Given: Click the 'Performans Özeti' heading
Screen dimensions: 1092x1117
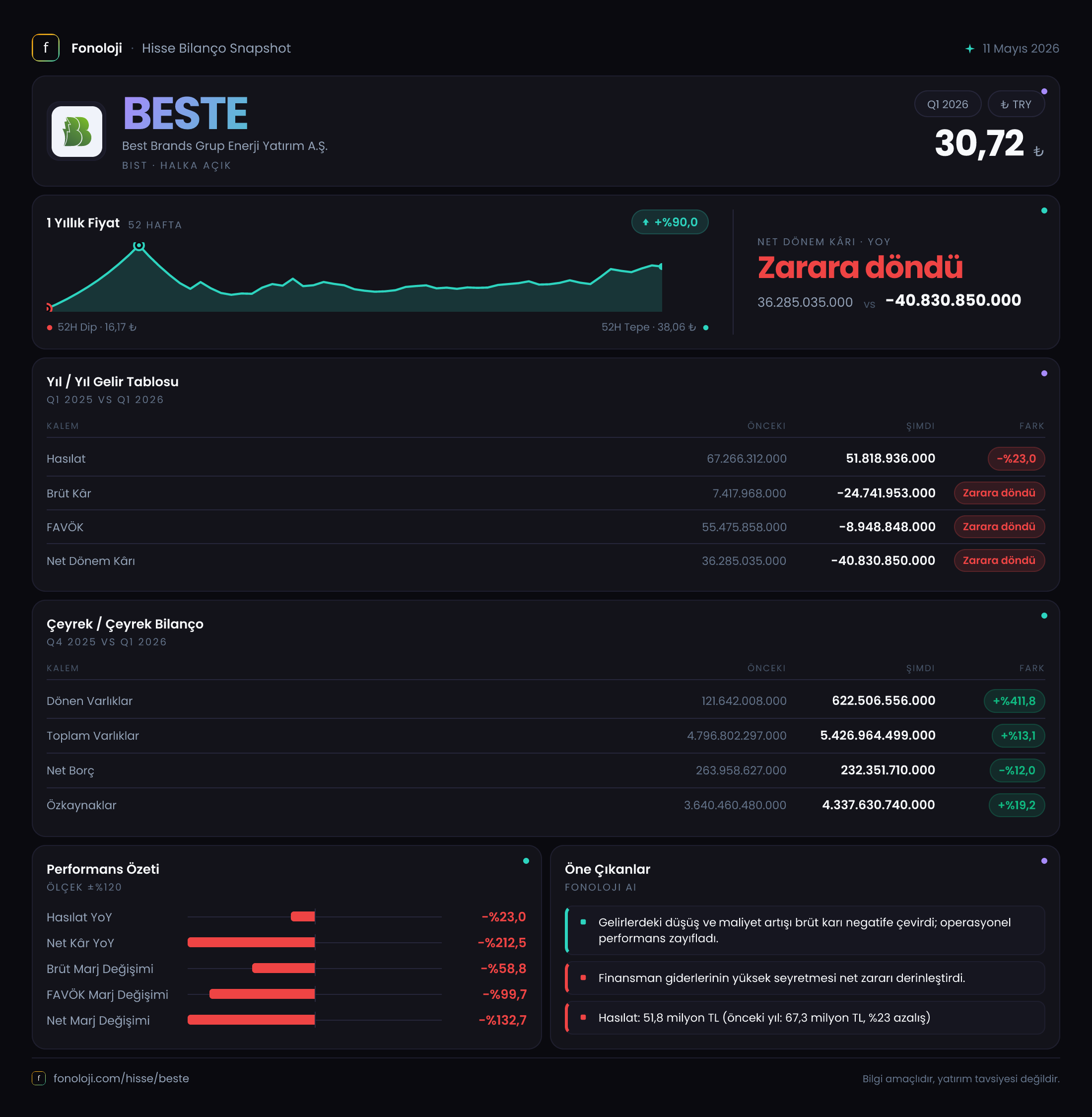Looking at the screenshot, I should [103, 869].
